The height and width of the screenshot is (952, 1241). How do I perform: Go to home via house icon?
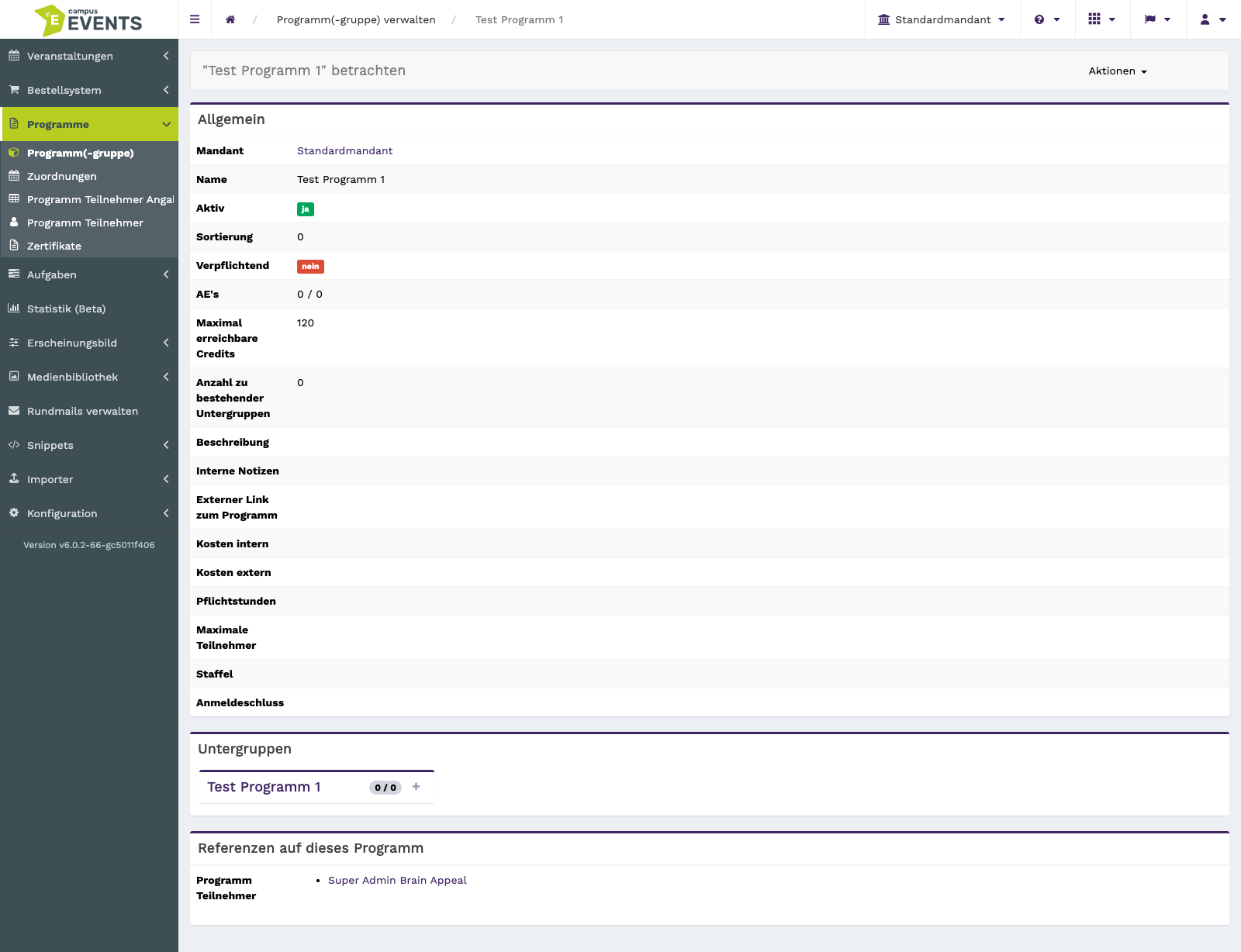pos(230,19)
